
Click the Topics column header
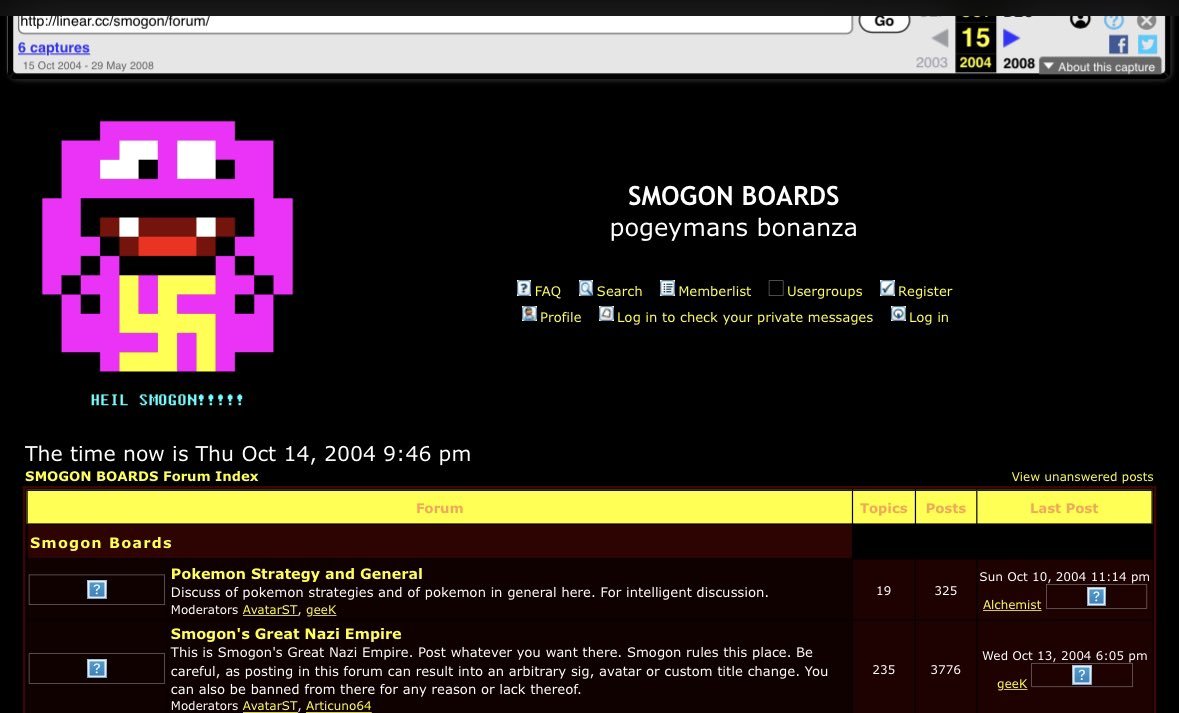point(883,508)
